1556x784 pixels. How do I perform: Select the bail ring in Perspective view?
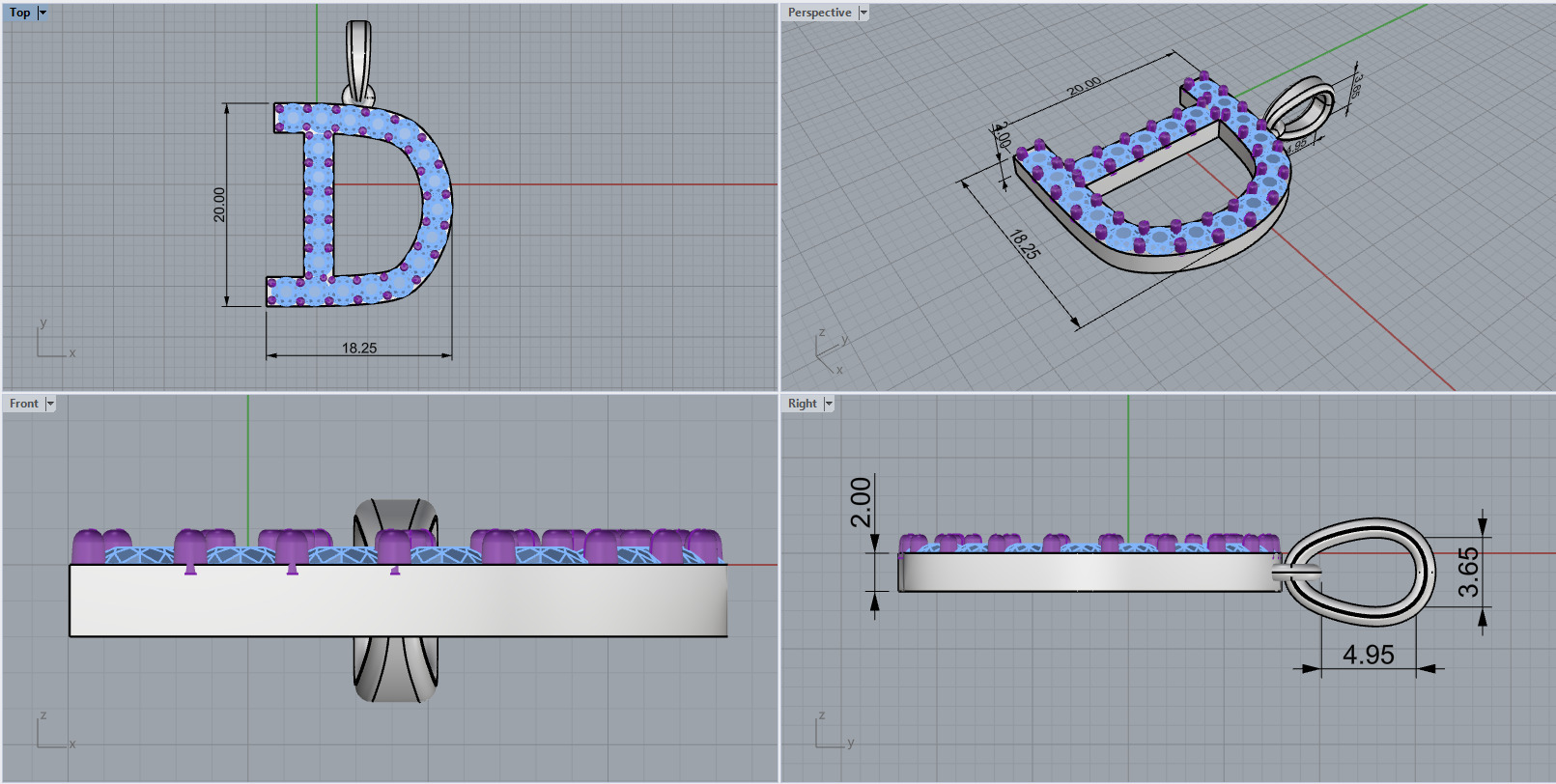(x=1302, y=106)
